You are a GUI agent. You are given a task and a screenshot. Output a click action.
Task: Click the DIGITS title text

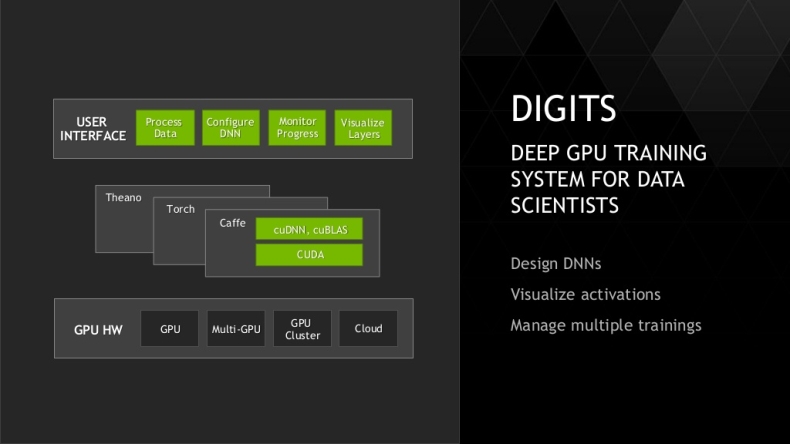tap(563, 108)
